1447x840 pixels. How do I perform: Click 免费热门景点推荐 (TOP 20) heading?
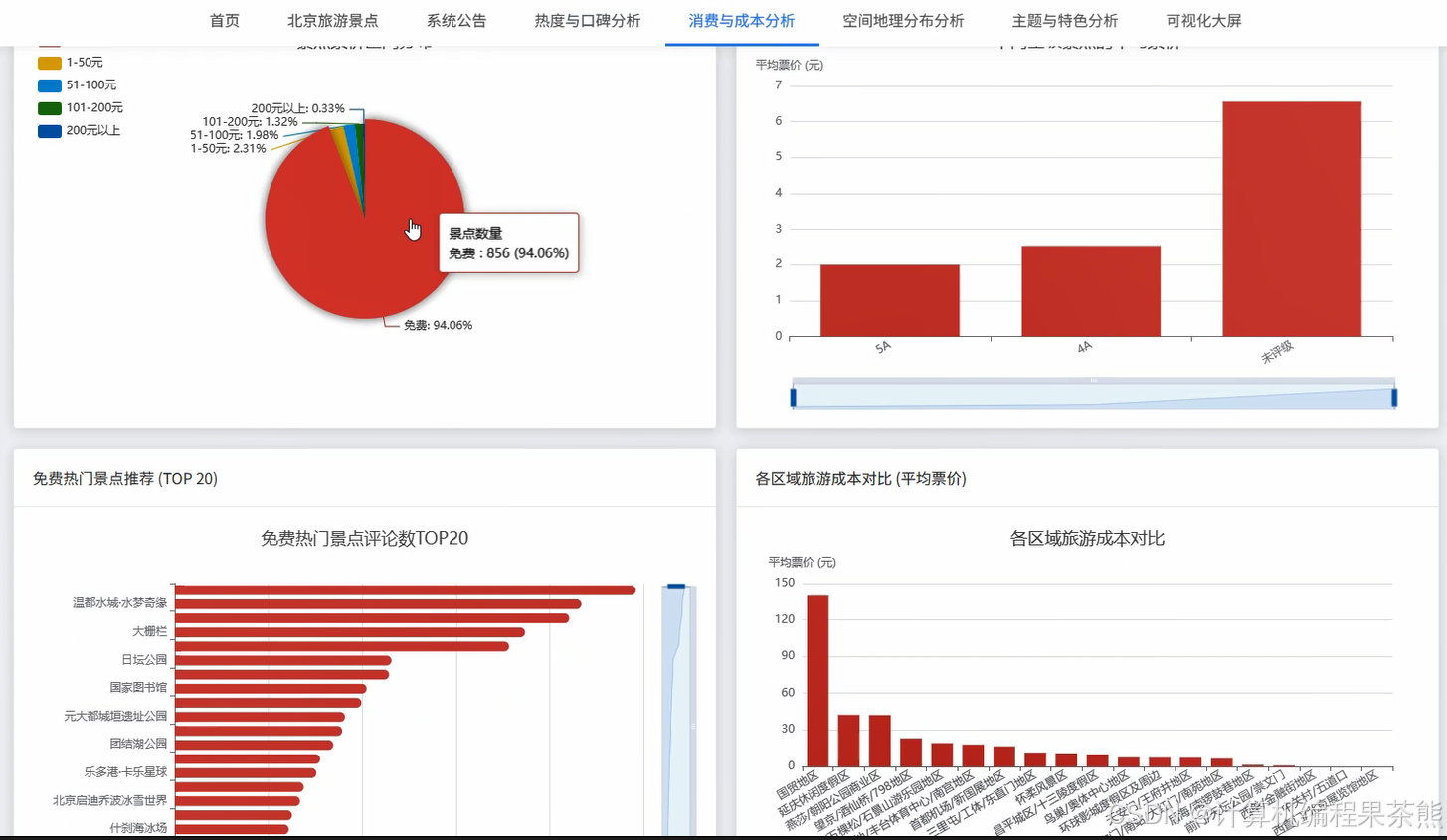tap(125, 479)
